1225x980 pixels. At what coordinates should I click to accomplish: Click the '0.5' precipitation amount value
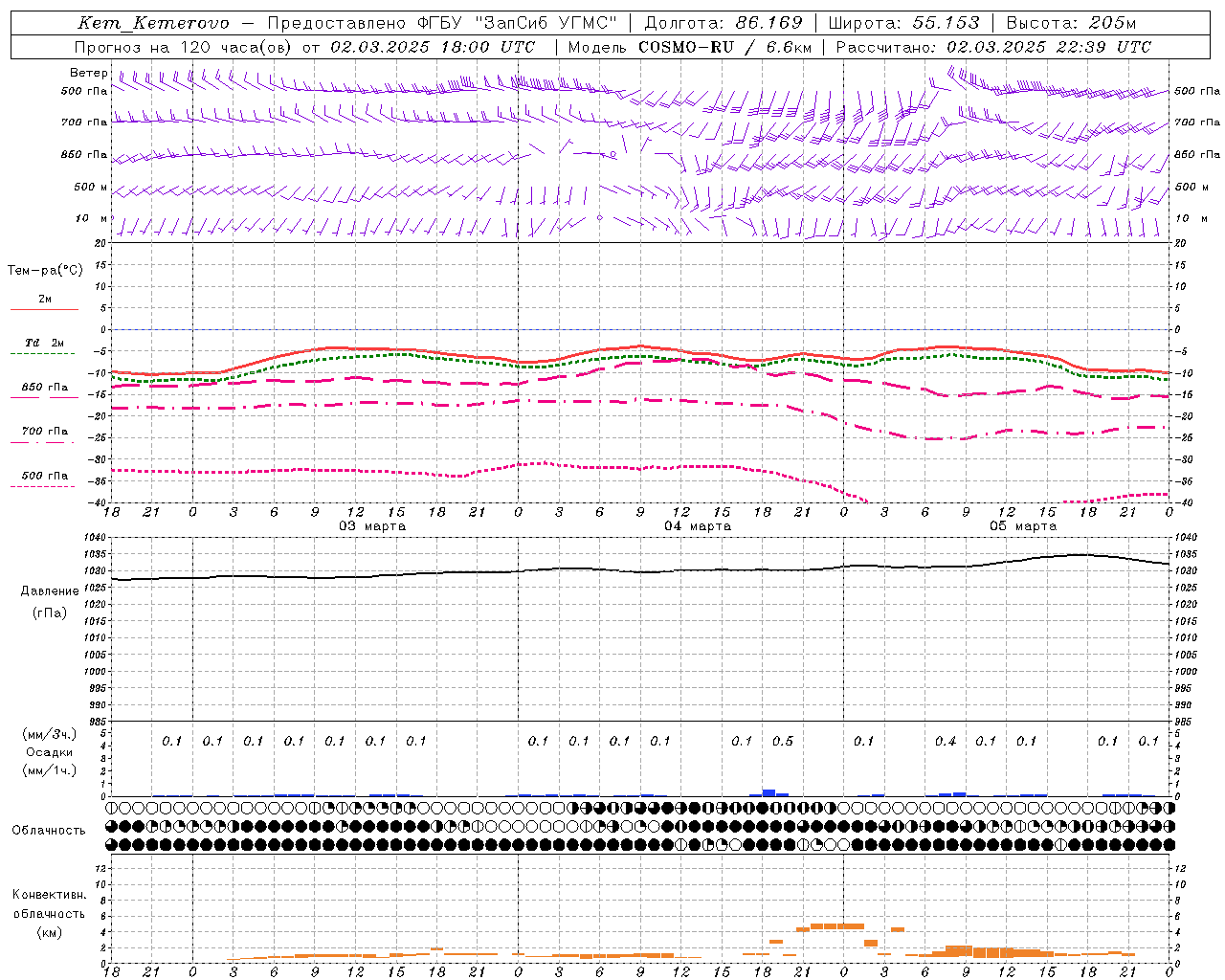[782, 741]
